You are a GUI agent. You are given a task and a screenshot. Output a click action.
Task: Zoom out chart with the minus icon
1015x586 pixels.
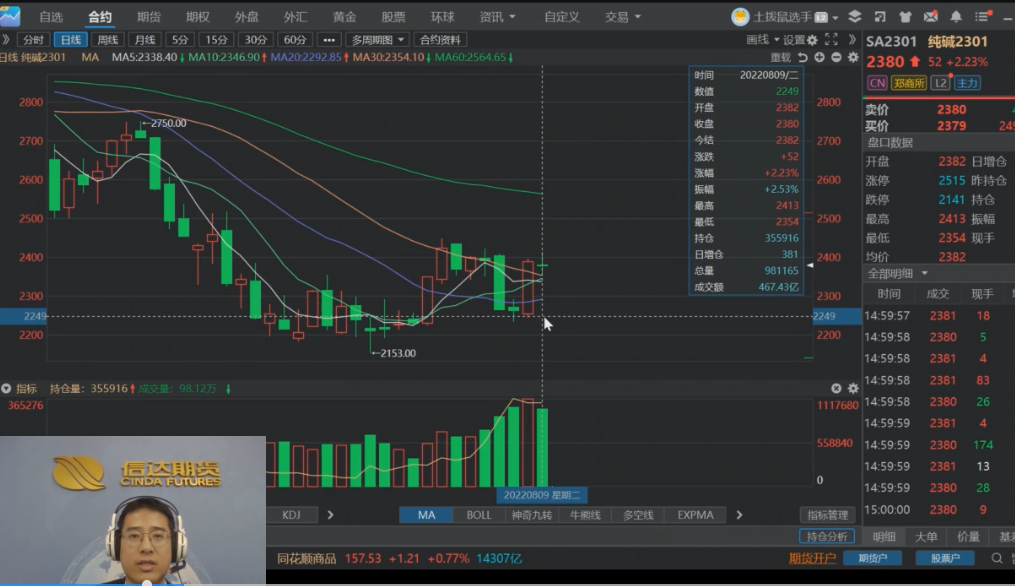[x=836, y=58]
